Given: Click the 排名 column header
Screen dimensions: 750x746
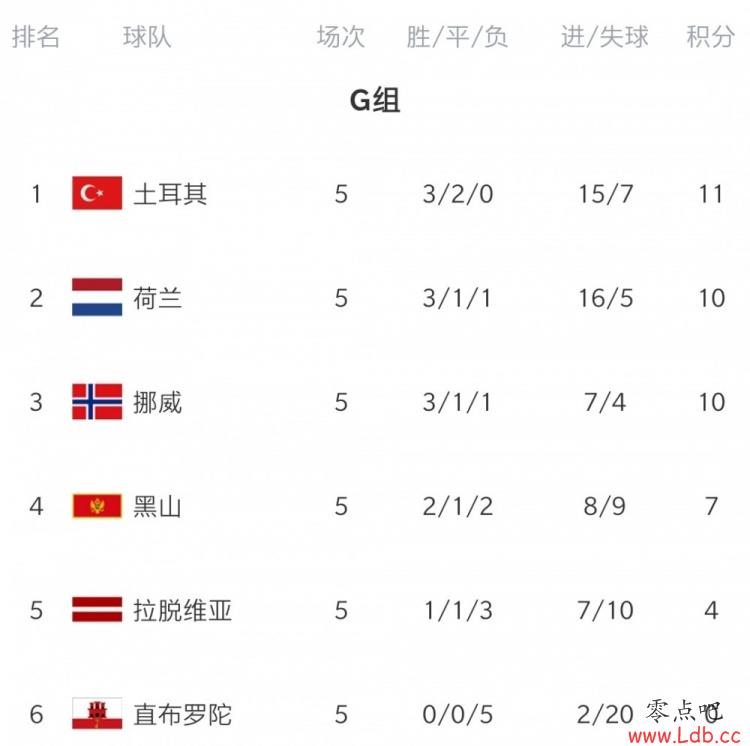Looking at the screenshot, I should [36, 37].
